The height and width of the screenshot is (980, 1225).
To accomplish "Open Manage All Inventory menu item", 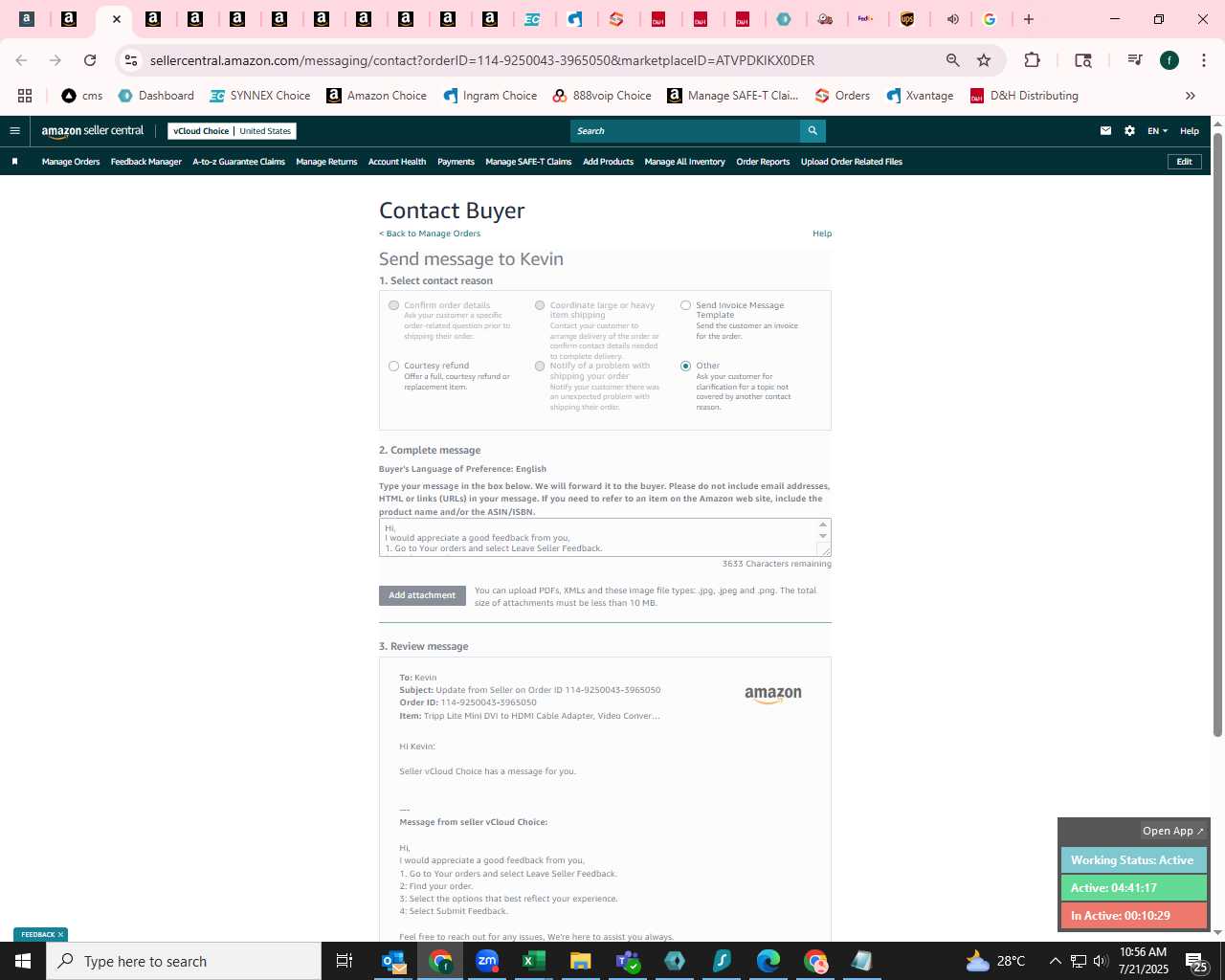I will click(684, 162).
